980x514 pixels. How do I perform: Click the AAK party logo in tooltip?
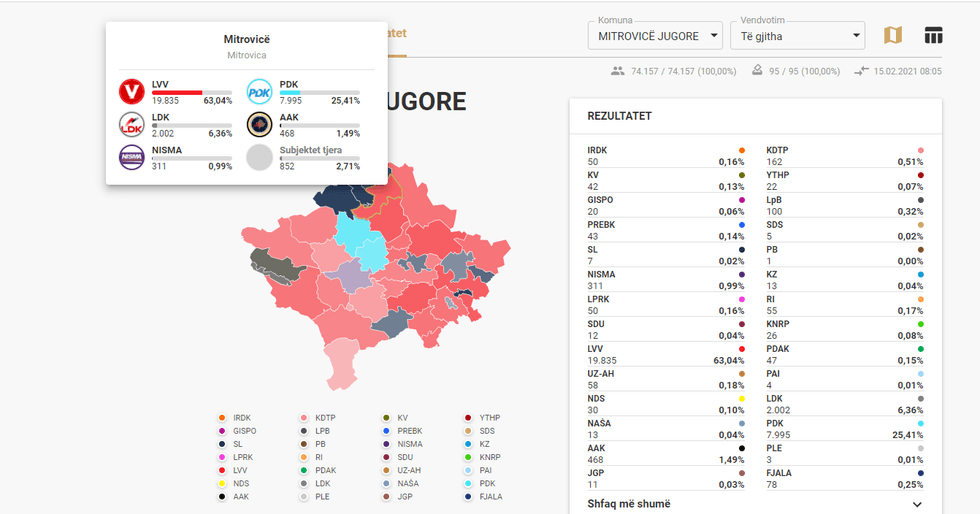259,125
